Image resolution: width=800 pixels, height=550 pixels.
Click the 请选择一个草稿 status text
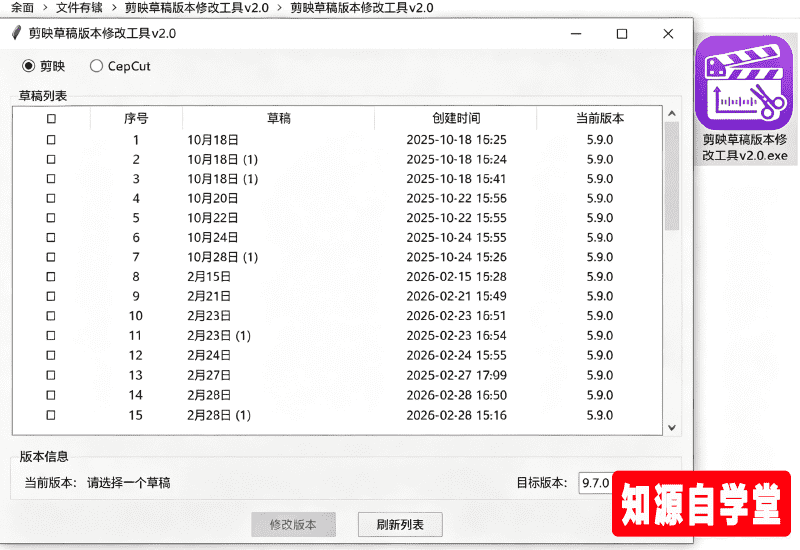pyautogui.click(x=129, y=483)
